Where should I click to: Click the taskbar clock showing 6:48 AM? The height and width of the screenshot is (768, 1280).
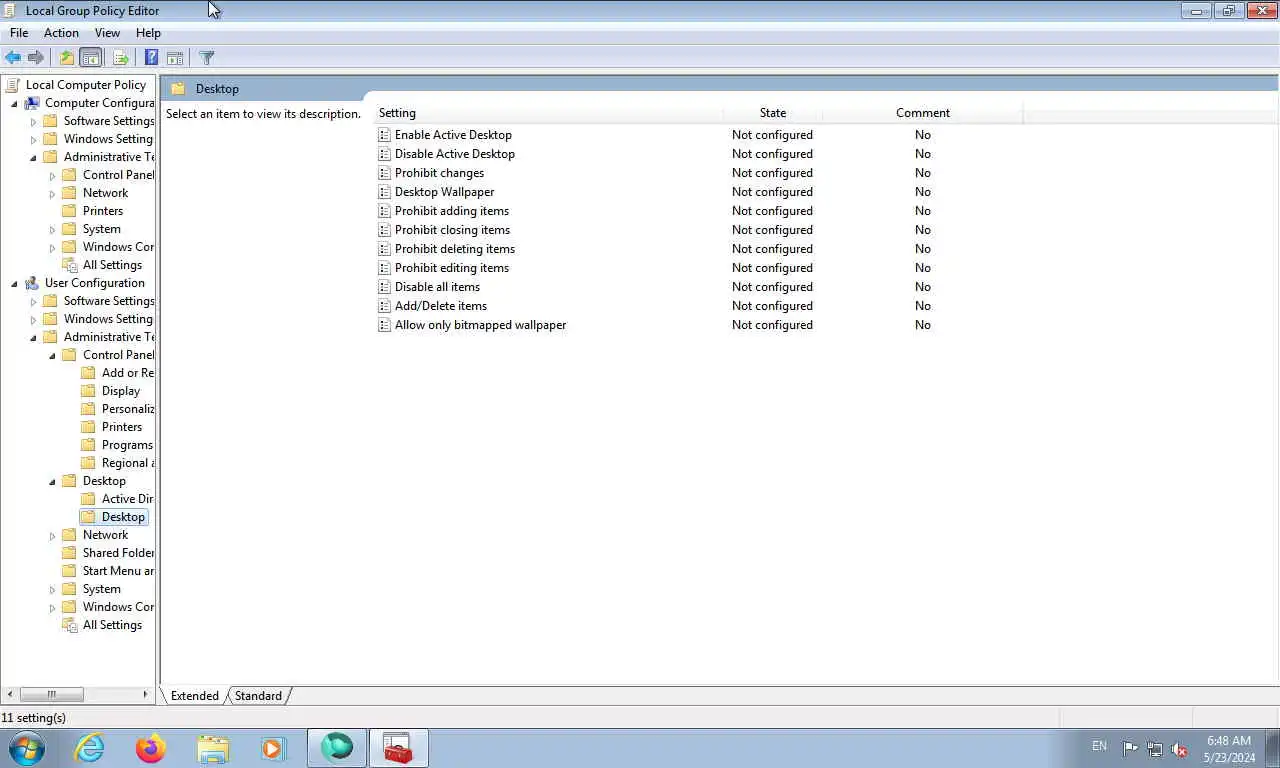1229,748
